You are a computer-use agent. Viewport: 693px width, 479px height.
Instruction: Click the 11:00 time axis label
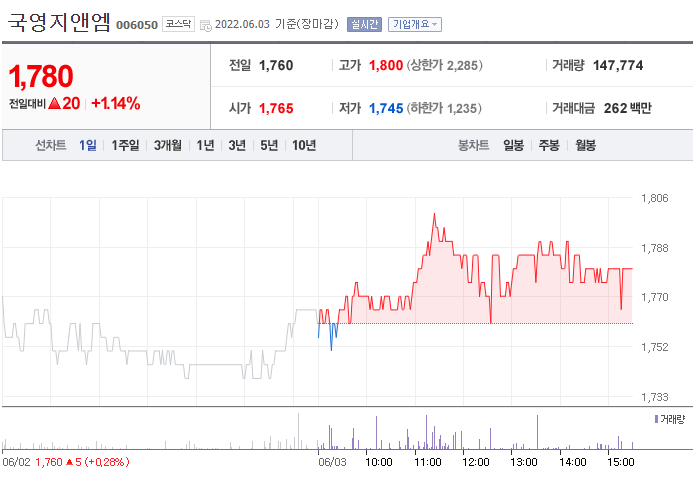(427, 462)
